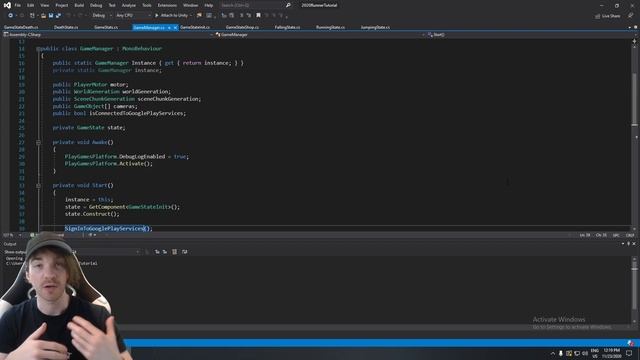Switch to the GameStateShop.cs tab
The image size is (640, 360).
(242, 27)
